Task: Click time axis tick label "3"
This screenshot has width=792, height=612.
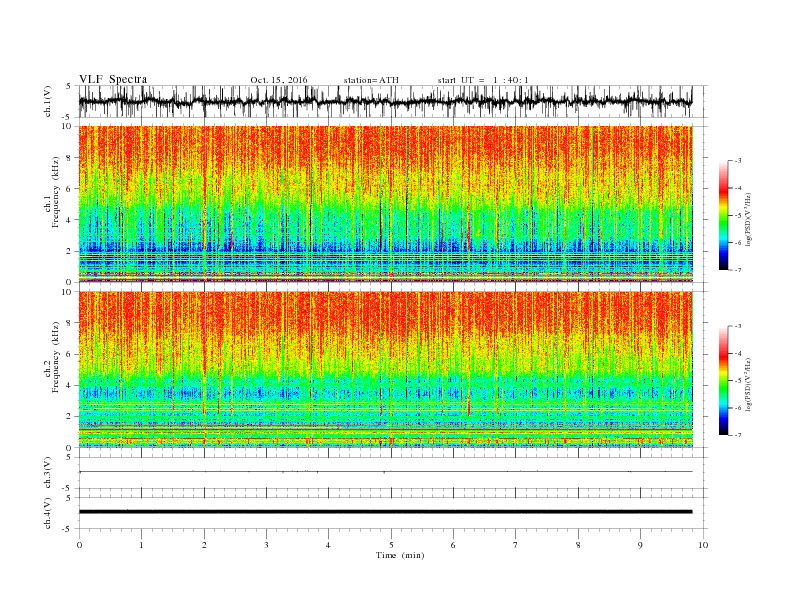Action: (x=266, y=545)
